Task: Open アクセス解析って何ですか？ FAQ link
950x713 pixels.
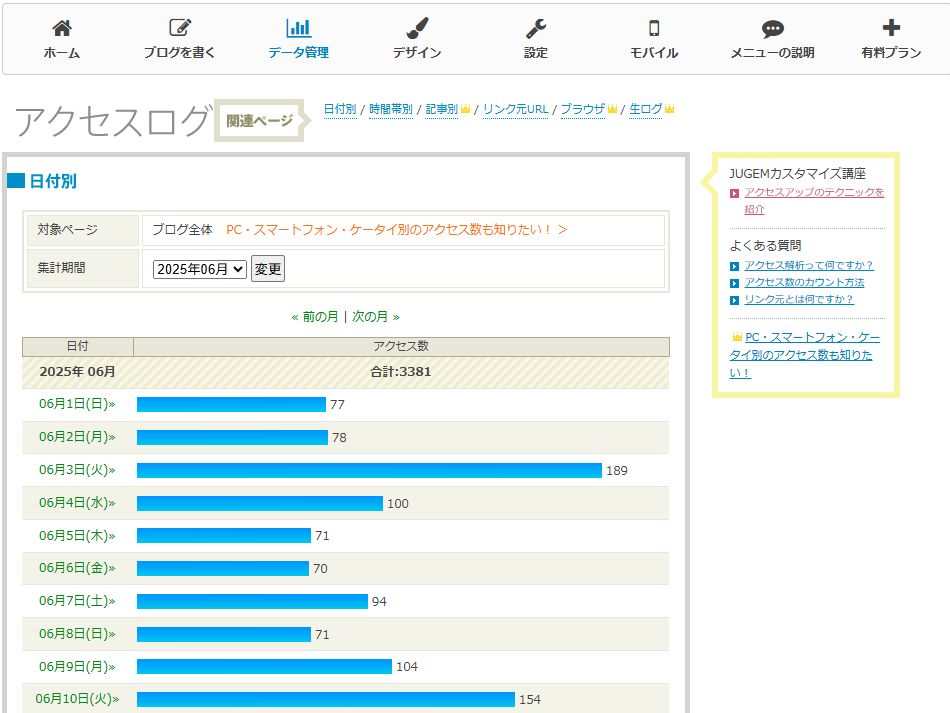Action: [808, 266]
